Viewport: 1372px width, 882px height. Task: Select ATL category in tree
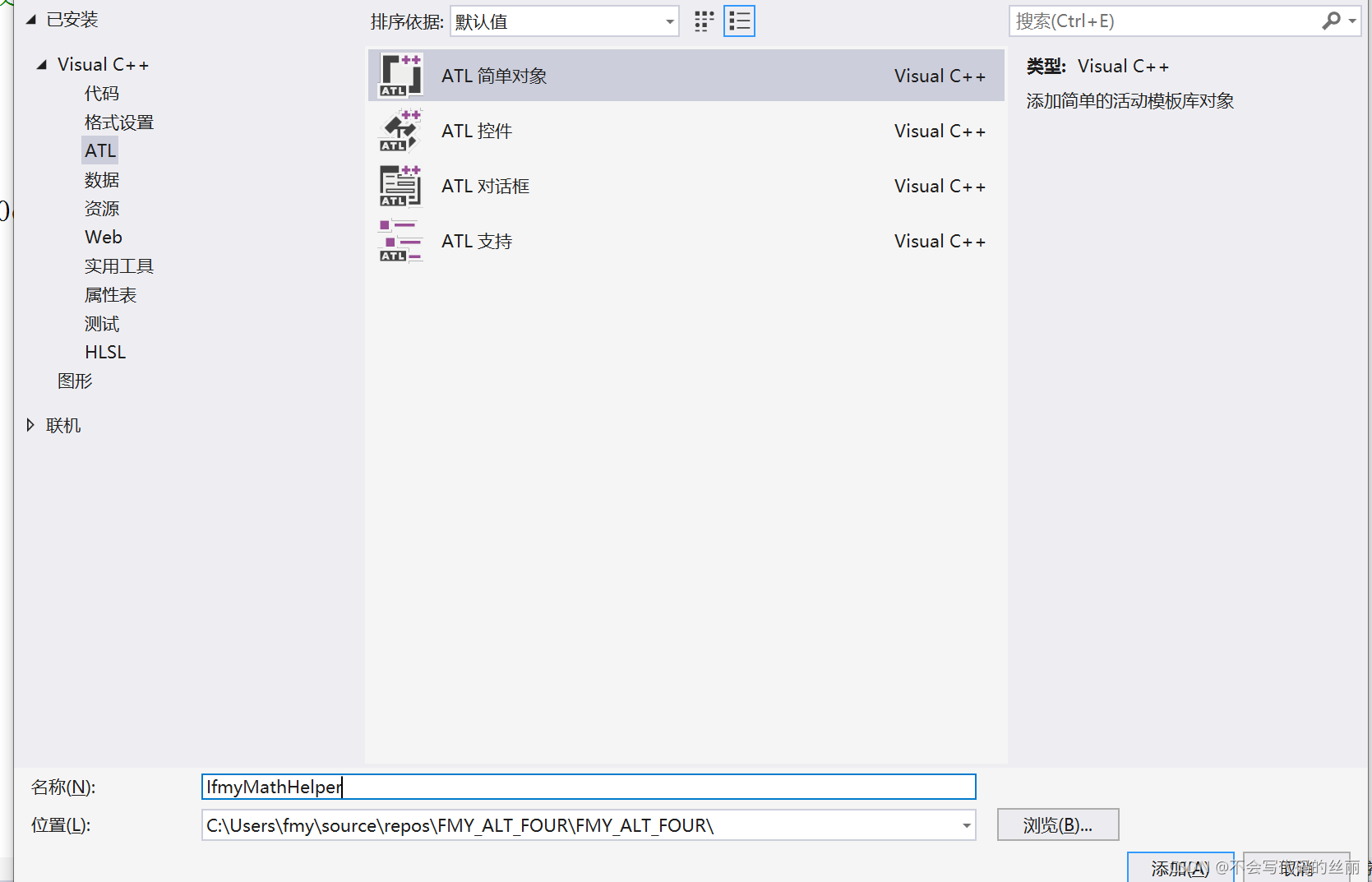coord(100,150)
